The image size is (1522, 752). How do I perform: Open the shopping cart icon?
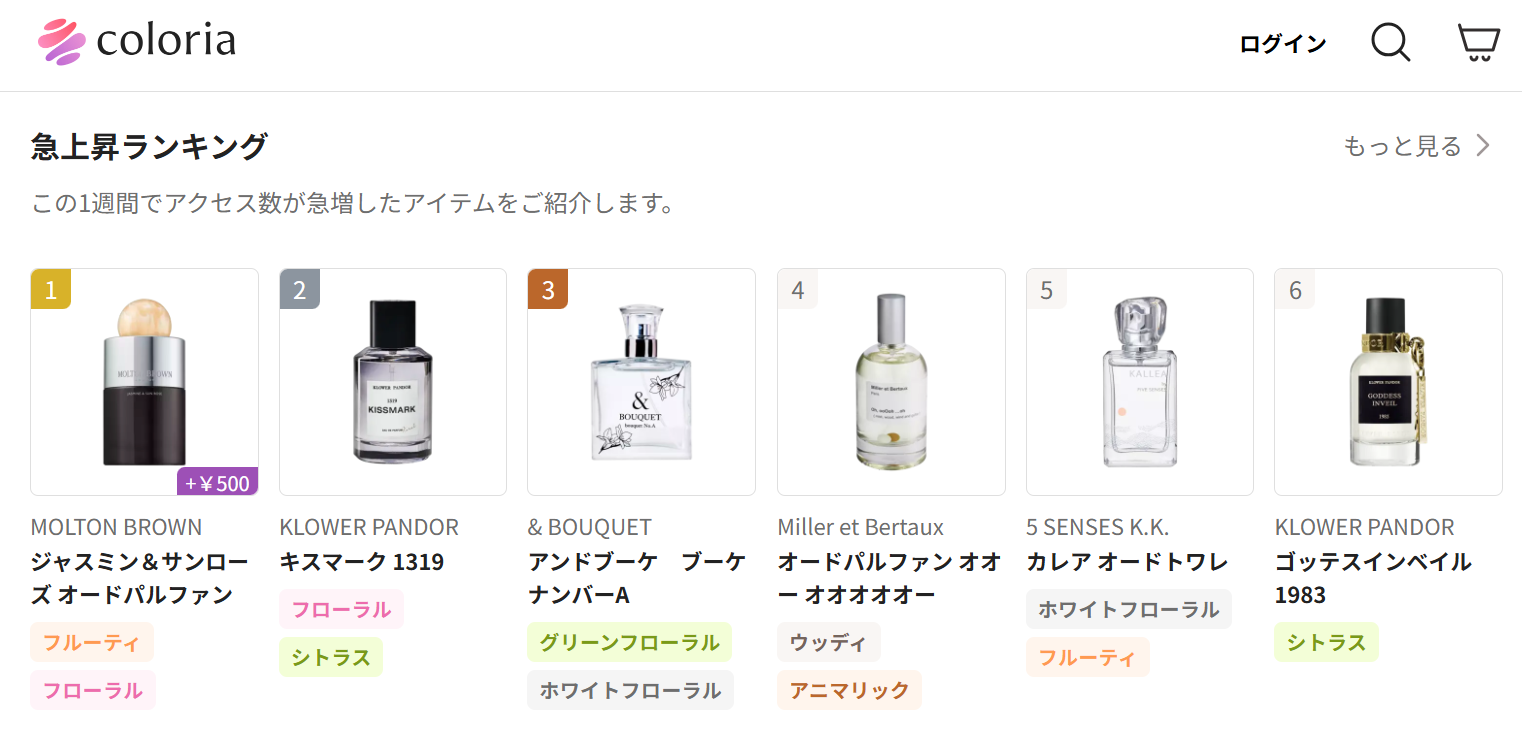[x=1478, y=43]
